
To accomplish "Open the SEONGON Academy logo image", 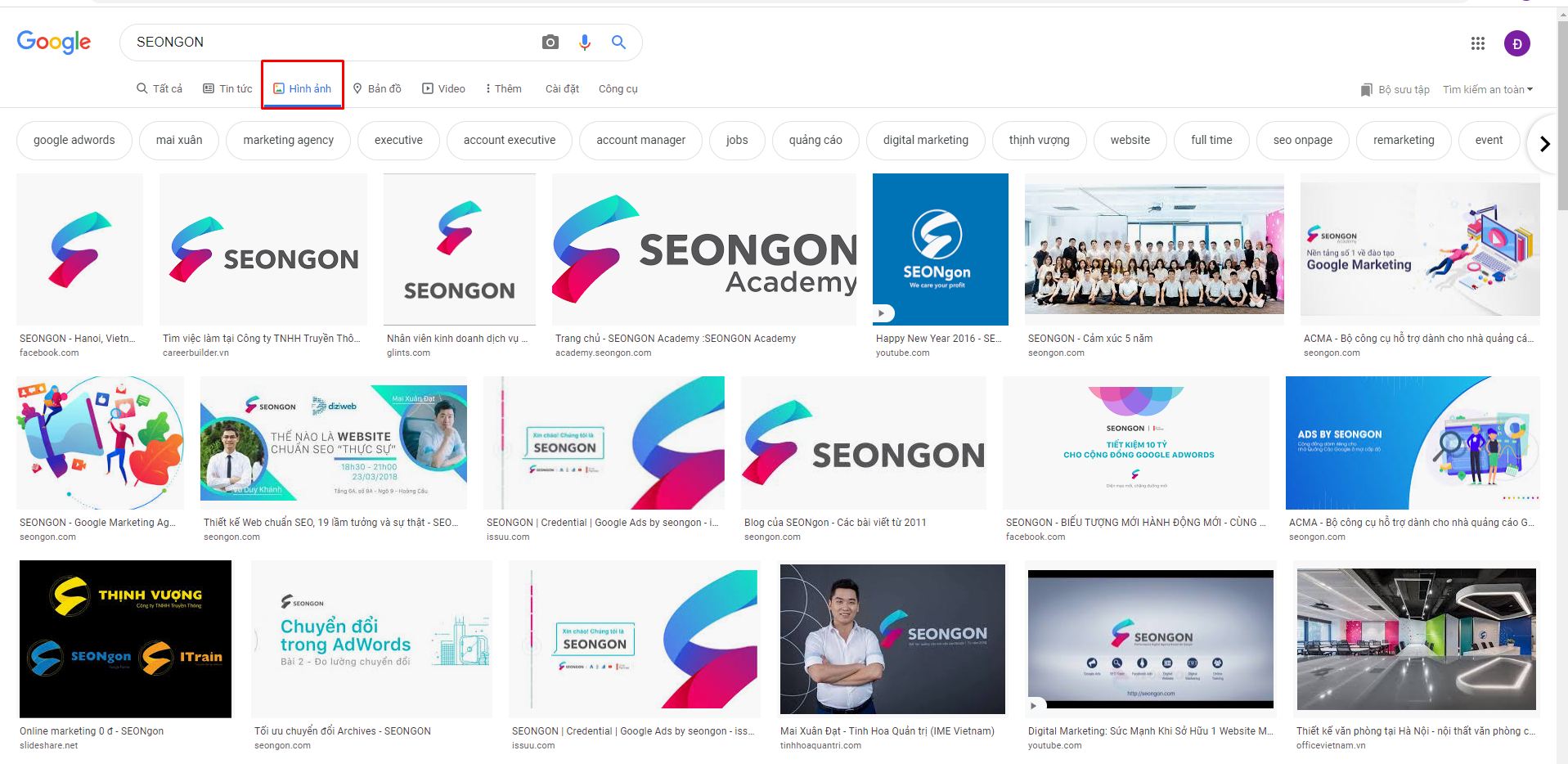I will tap(704, 249).
